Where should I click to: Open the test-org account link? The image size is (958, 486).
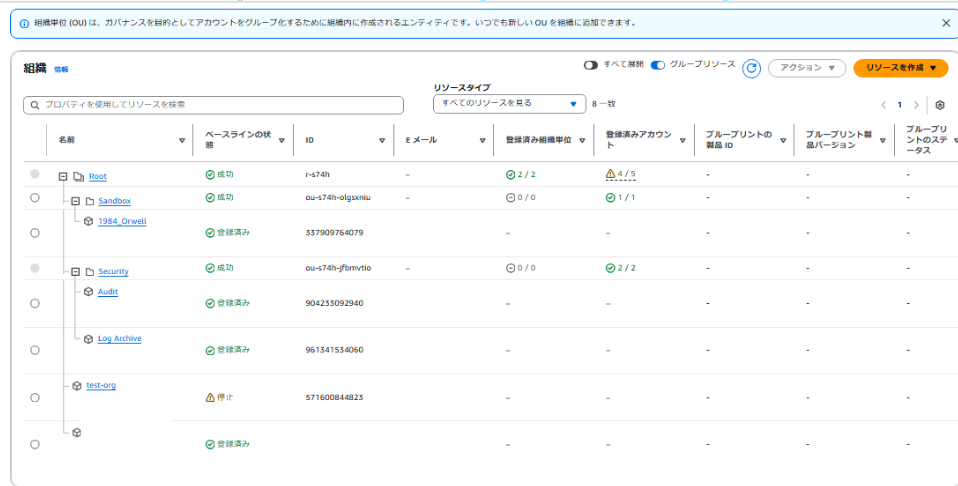[101, 386]
